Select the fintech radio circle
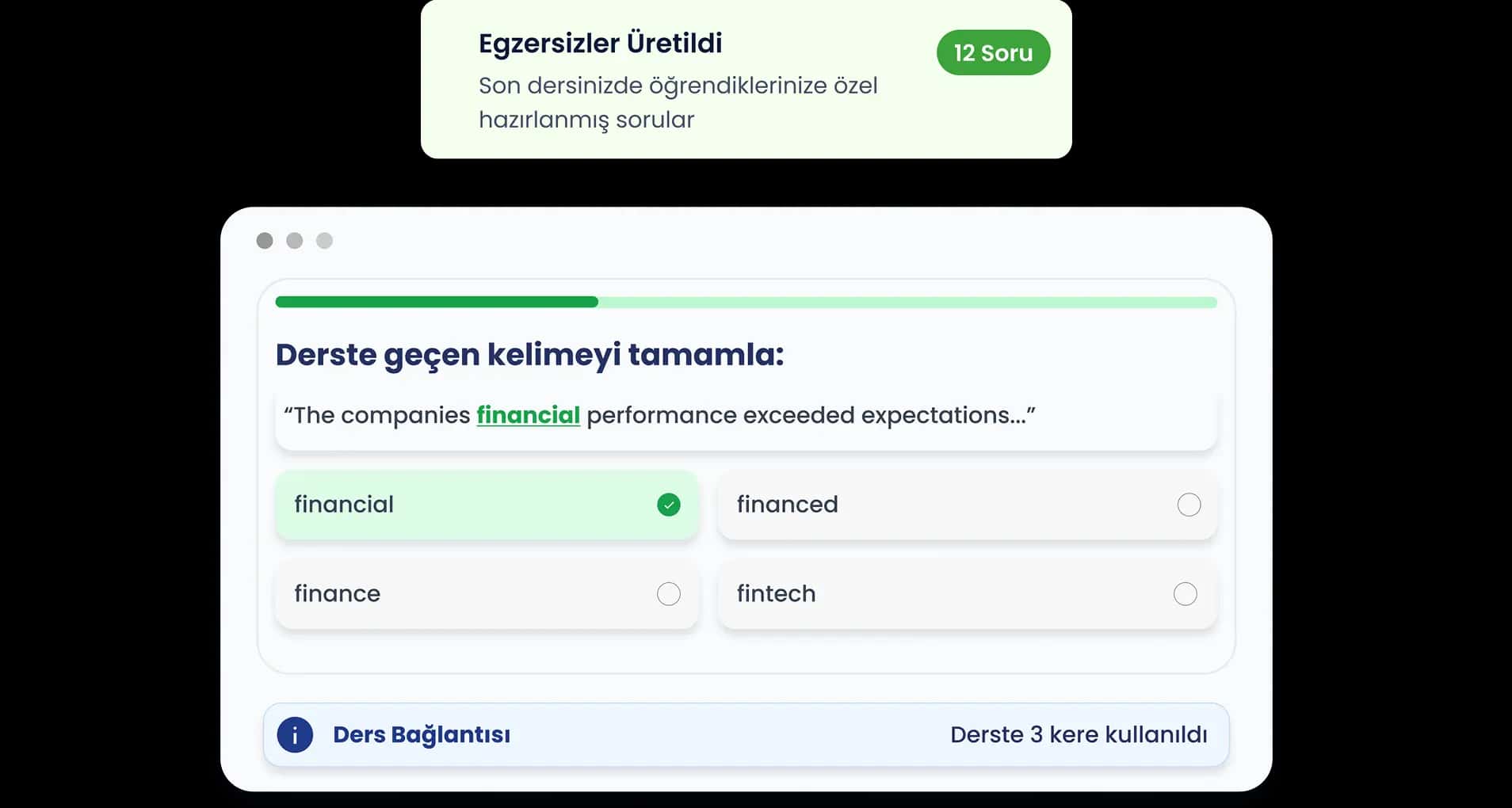This screenshot has height=808, width=1512. coord(1185,594)
